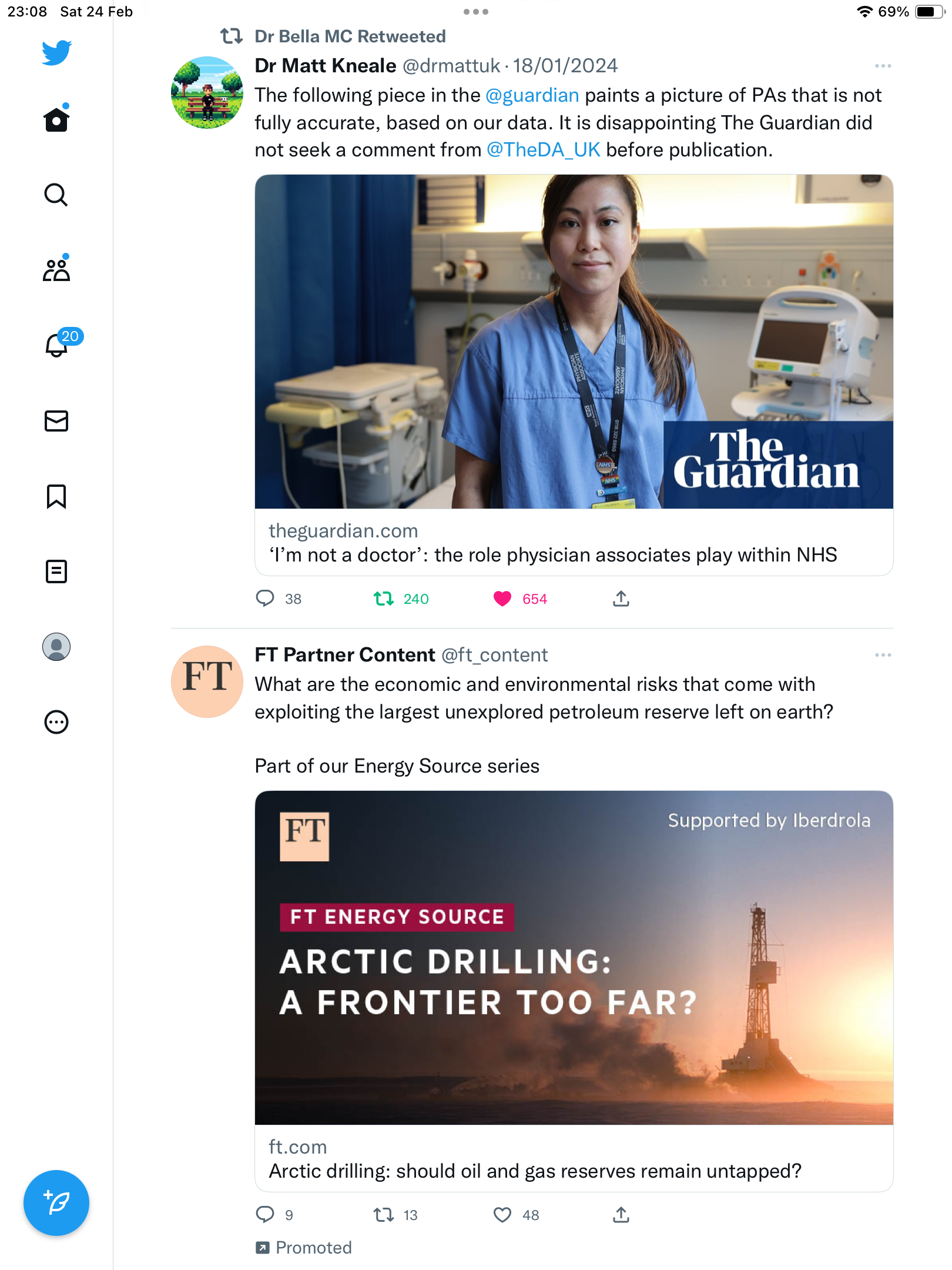Open Bookmarks icon in sidebar
Screen dimensions: 952x1270
pos(56,496)
